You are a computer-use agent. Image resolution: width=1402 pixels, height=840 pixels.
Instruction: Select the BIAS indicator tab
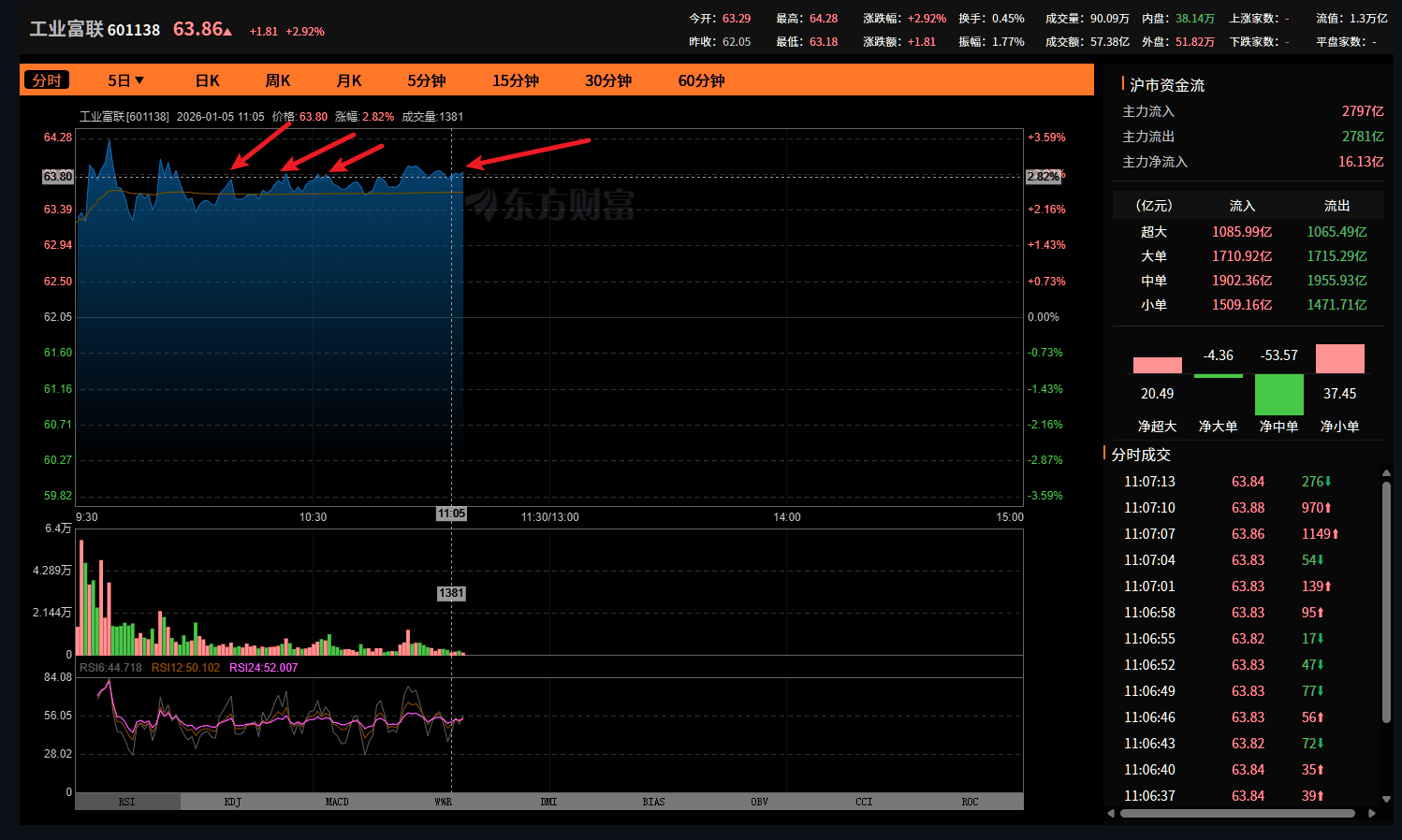[x=654, y=802]
